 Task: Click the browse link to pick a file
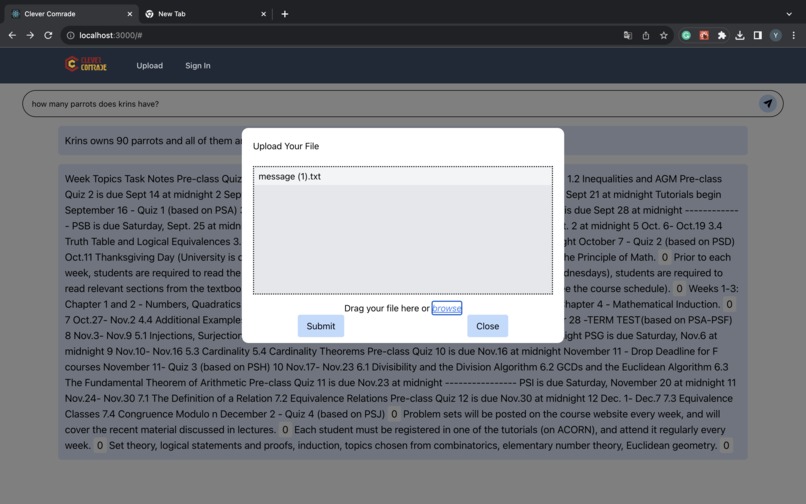[x=447, y=308]
